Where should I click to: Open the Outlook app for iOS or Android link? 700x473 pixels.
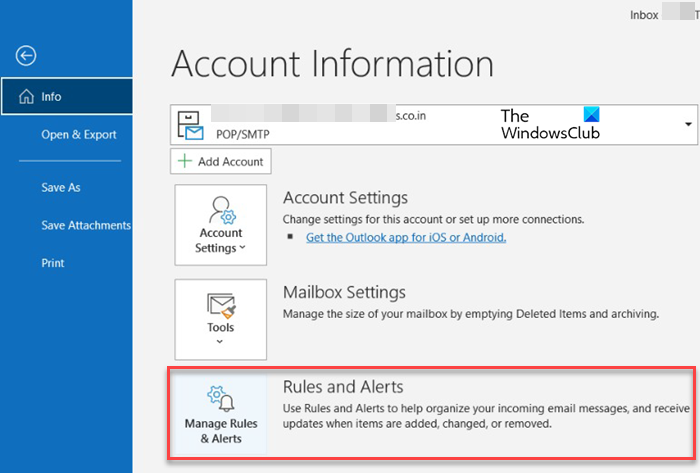coord(406,238)
